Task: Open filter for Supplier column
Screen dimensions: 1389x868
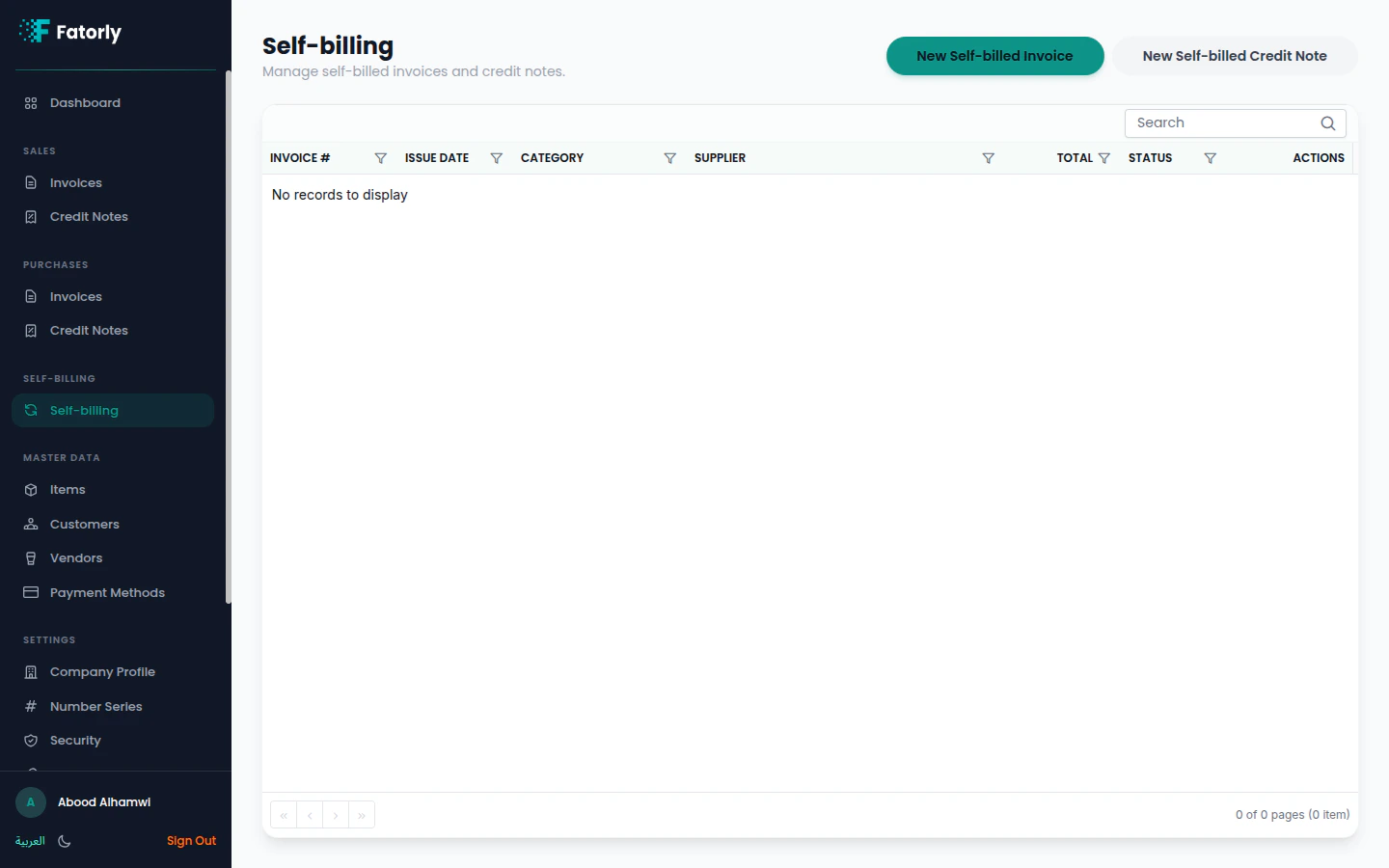Action: pos(989,158)
